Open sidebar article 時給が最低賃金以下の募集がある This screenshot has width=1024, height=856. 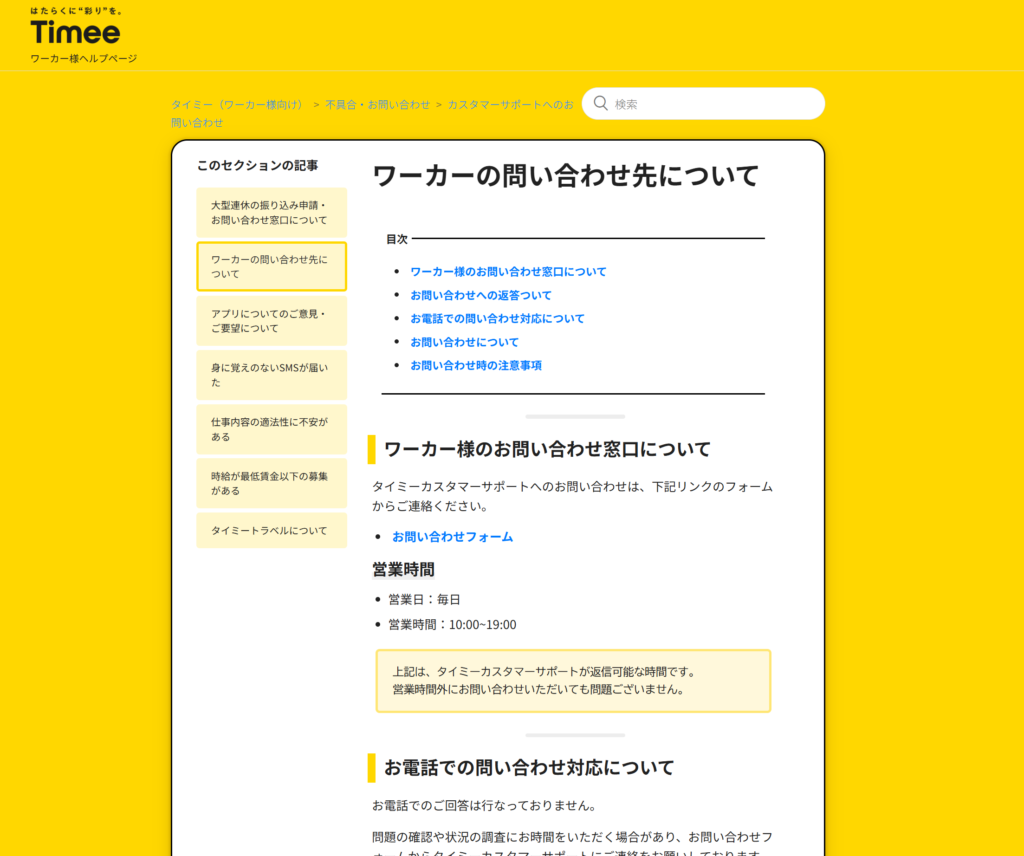pyautogui.click(x=271, y=483)
